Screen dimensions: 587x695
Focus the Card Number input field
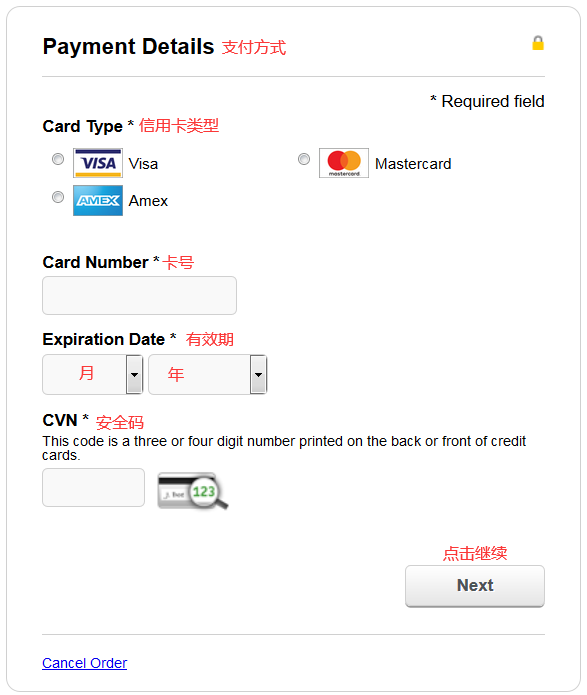(x=139, y=296)
